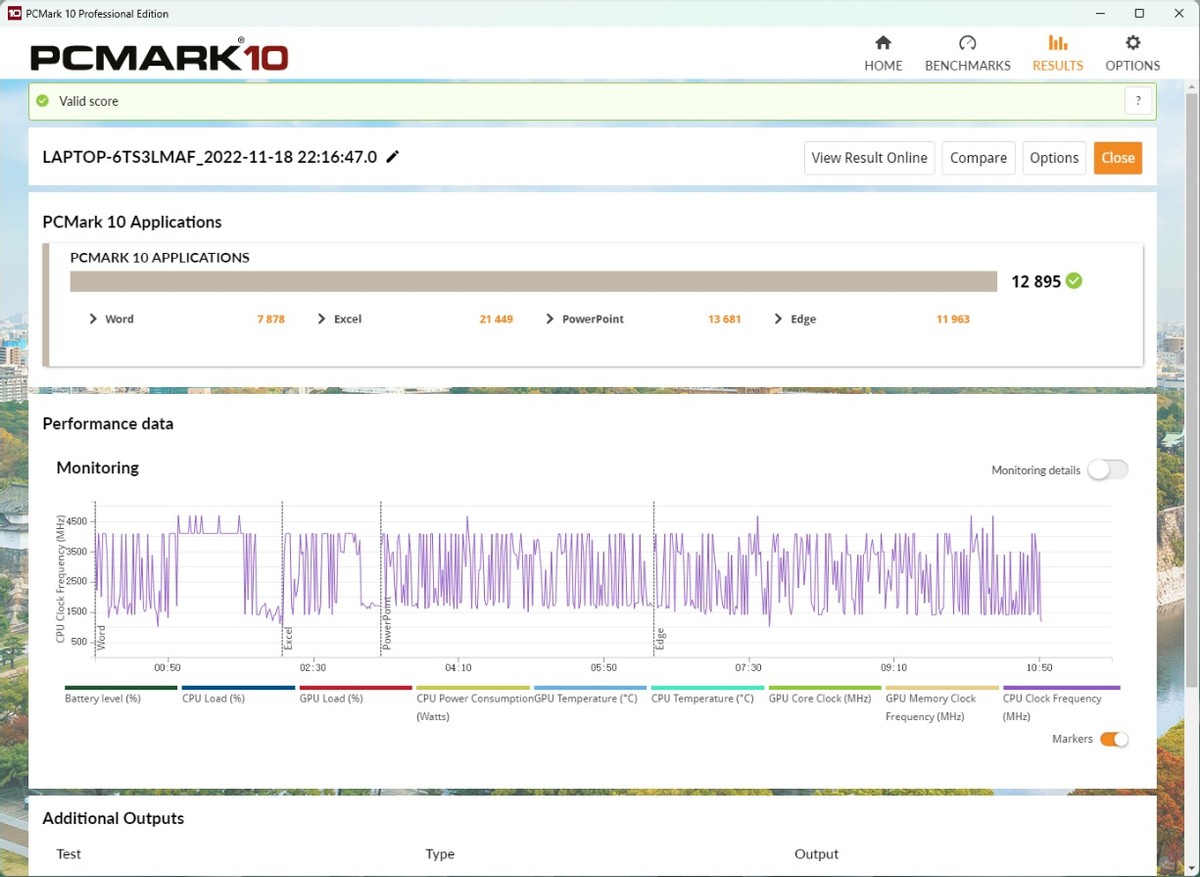1200x877 pixels.
Task: Expand the Edge score details
Action: click(779, 319)
